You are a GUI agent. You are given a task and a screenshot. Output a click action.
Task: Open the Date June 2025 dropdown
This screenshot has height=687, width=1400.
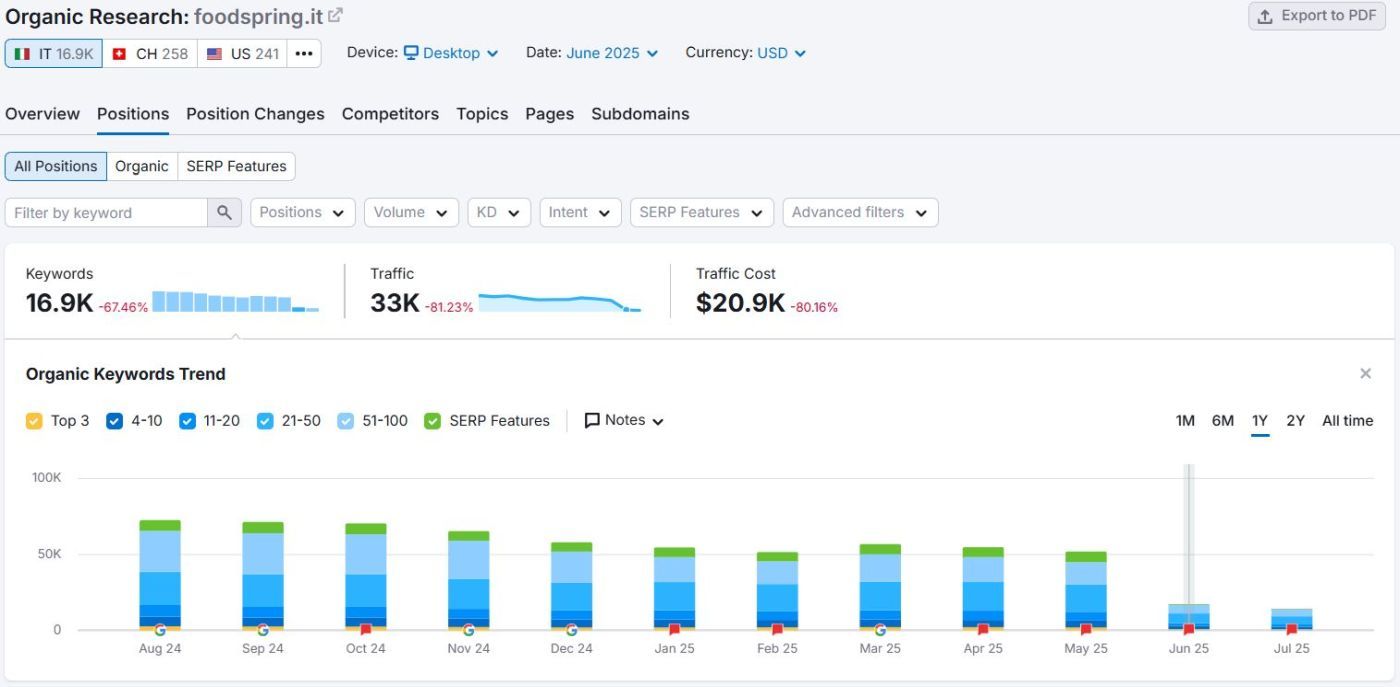(612, 53)
